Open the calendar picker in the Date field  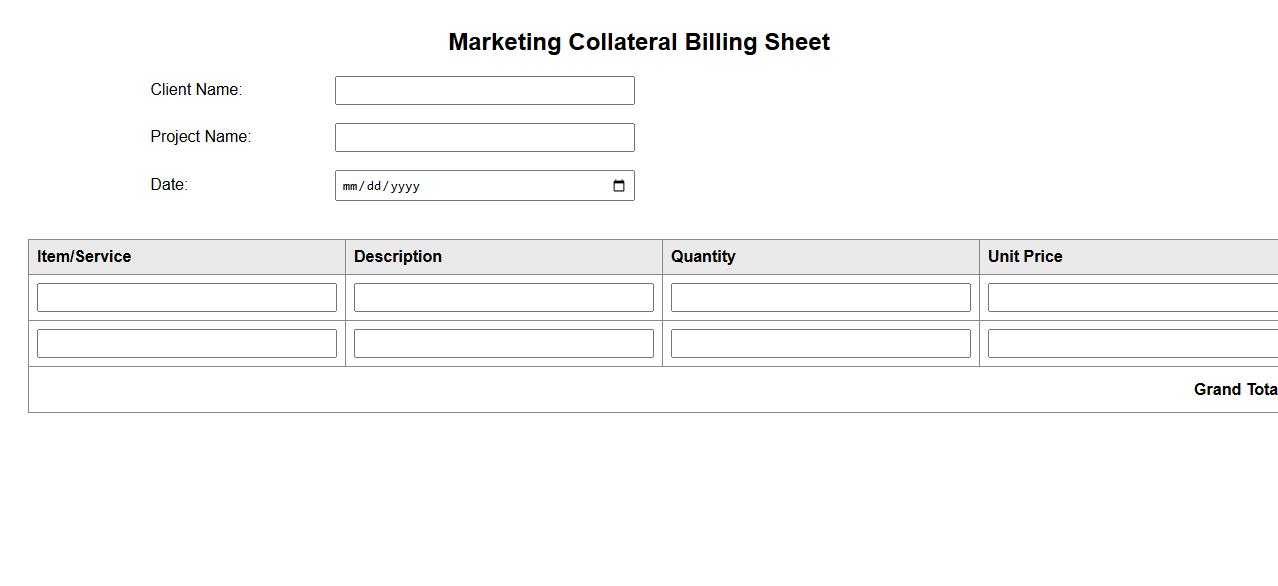(618, 186)
